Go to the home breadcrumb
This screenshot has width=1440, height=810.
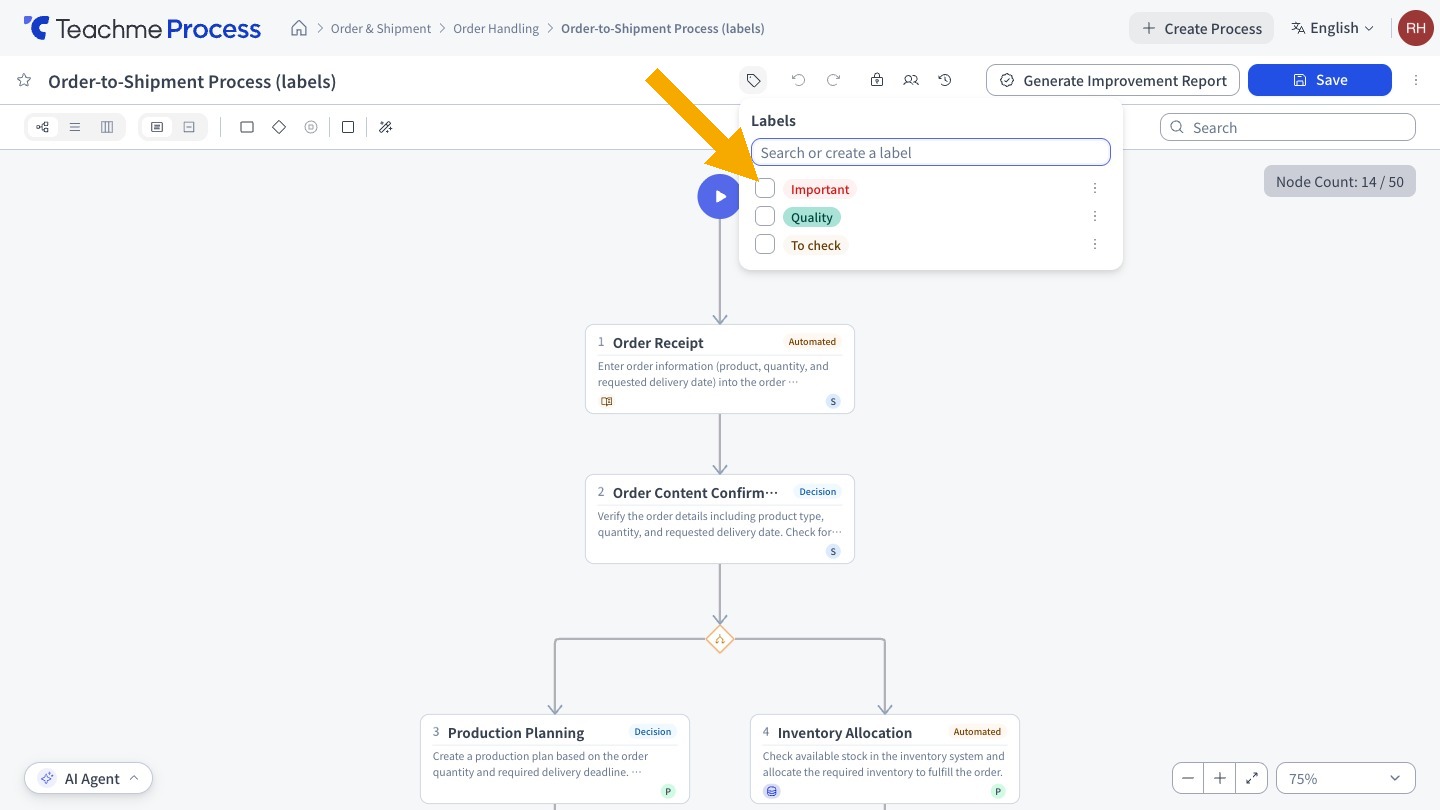299,28
